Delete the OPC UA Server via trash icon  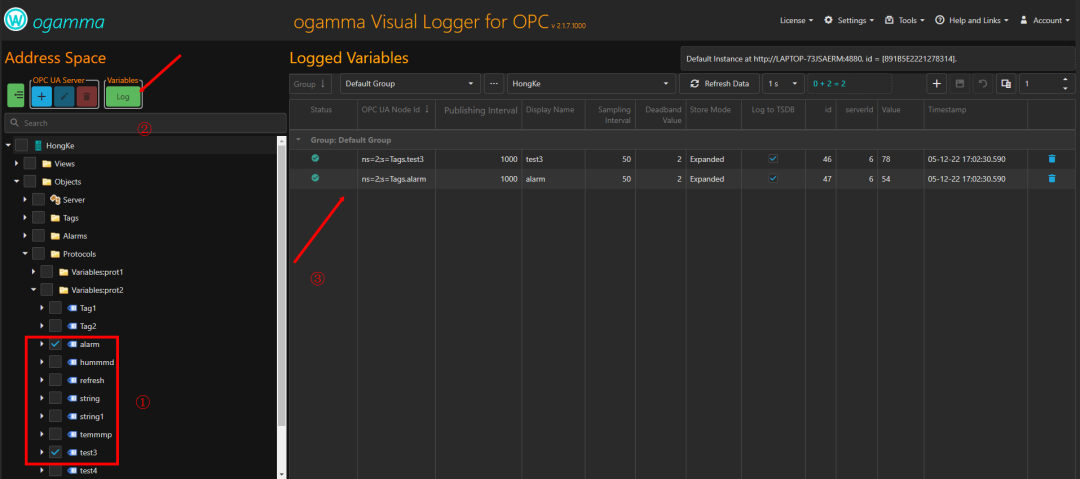click(86, 96)
